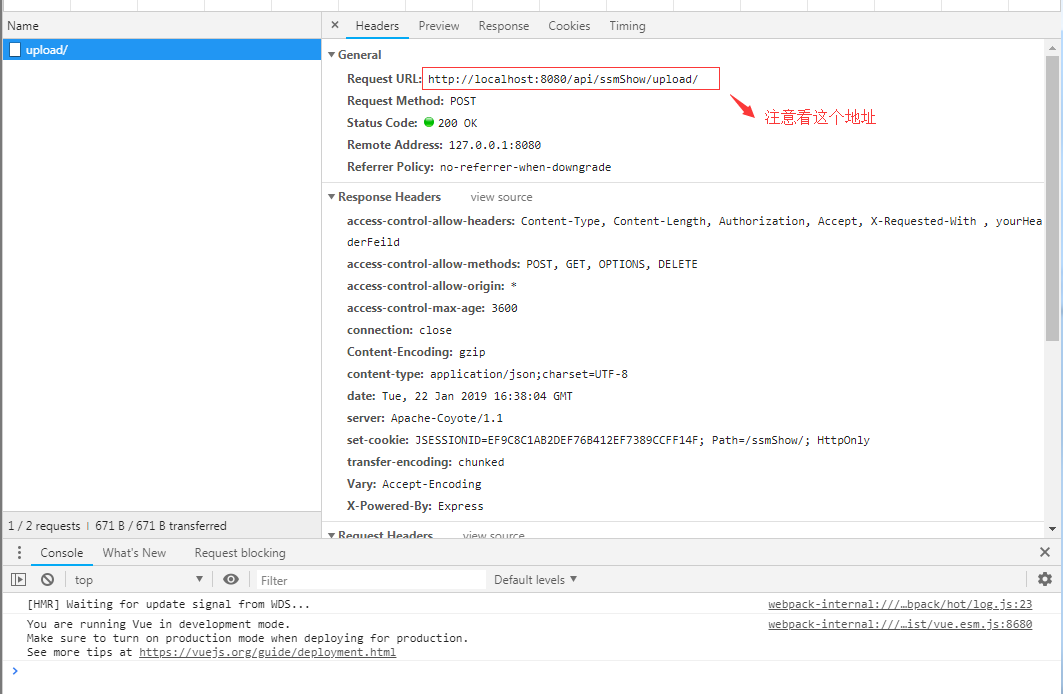Open the vuejs.org deployment guide link
The height and width of the screenshot is (694, 1063).
click(x=267, y=651)
